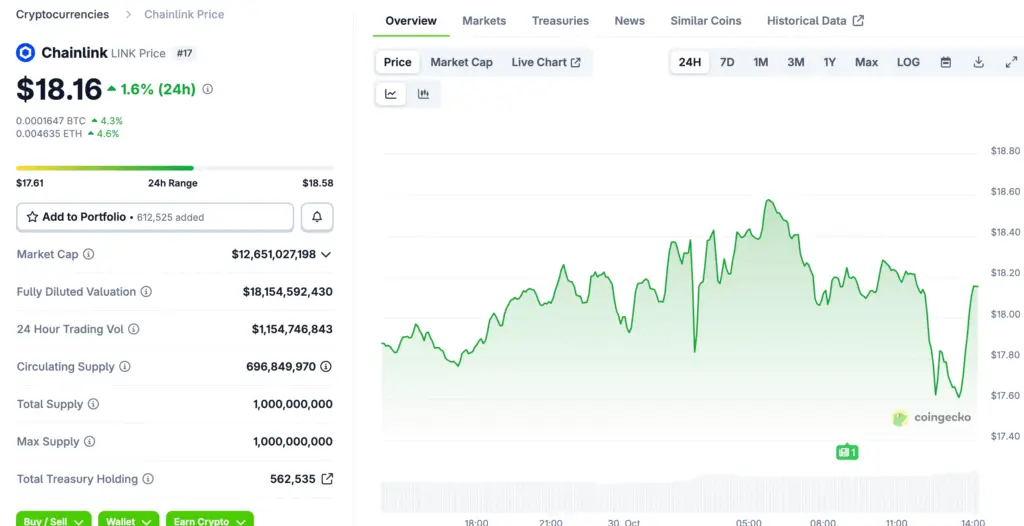Click the 24h price range bar

tap(175, 168)
